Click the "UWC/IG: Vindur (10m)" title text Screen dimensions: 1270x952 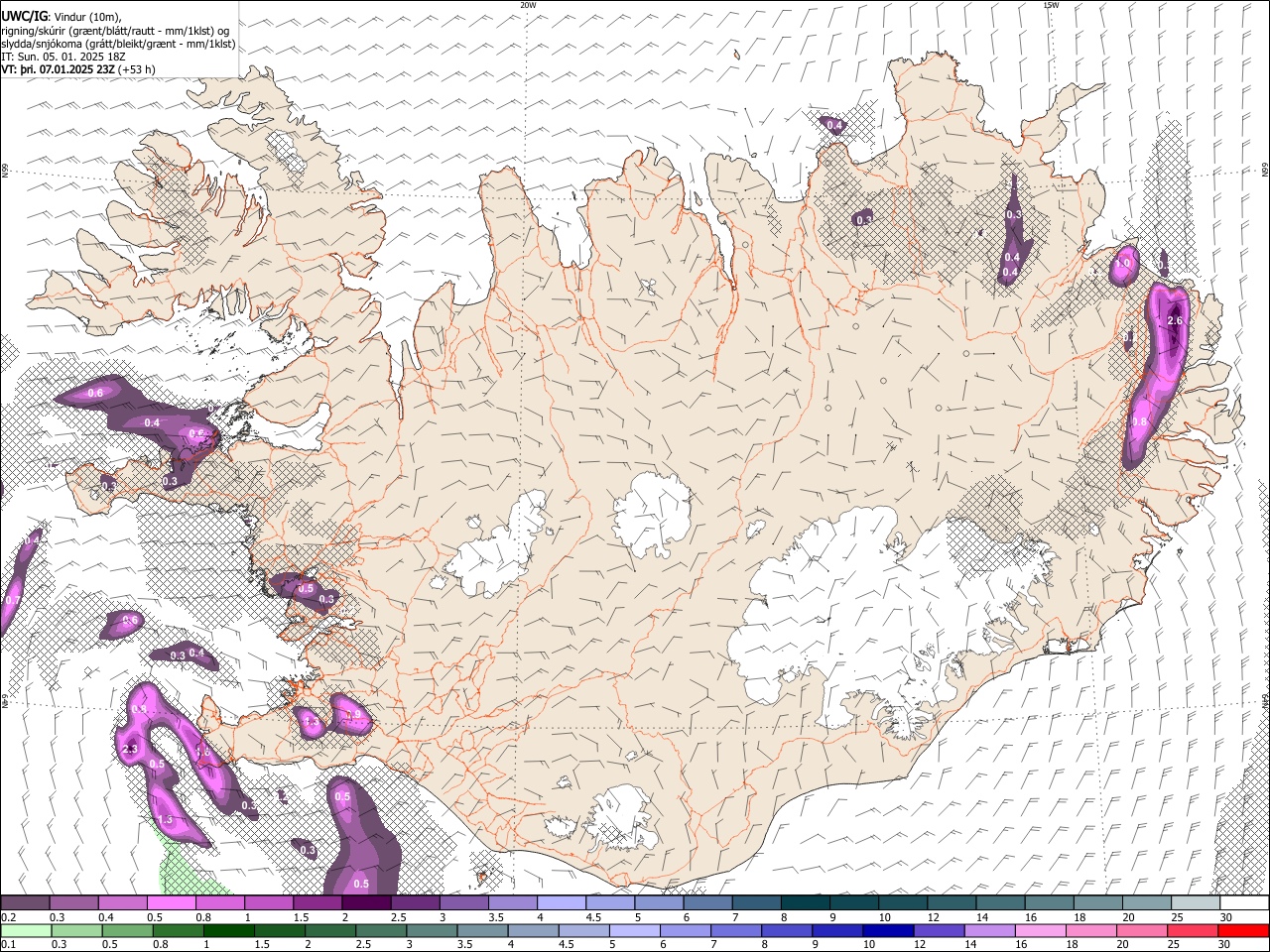click(x=61, y=17)
